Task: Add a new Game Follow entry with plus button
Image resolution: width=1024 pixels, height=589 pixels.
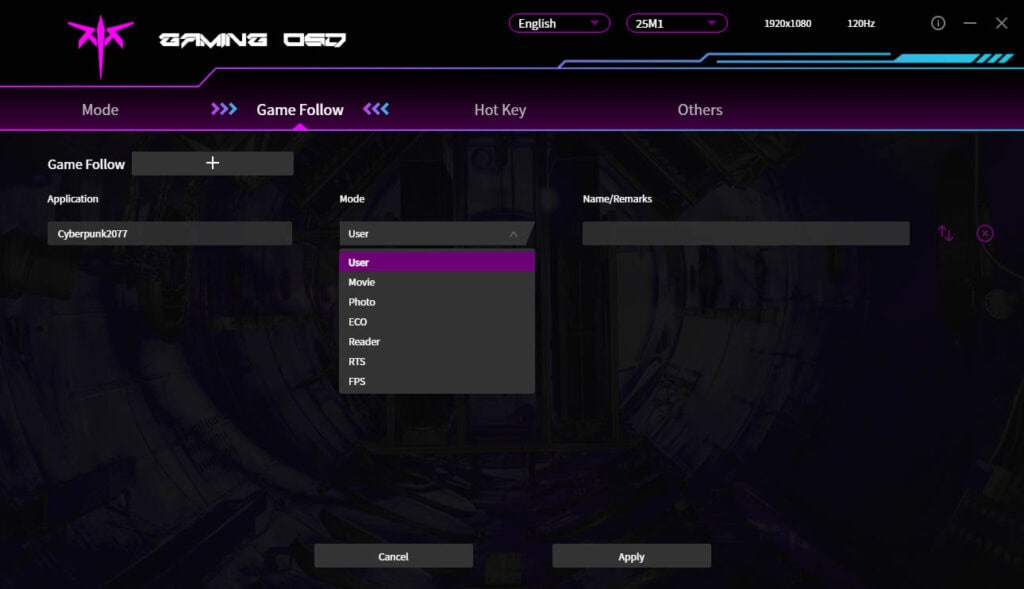Action: (212, 163)
